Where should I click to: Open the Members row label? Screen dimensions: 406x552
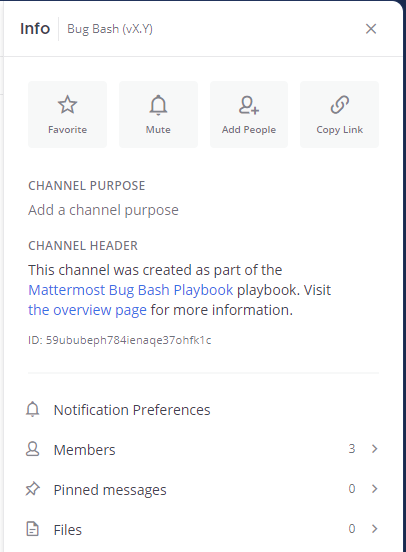coord(85,450)
